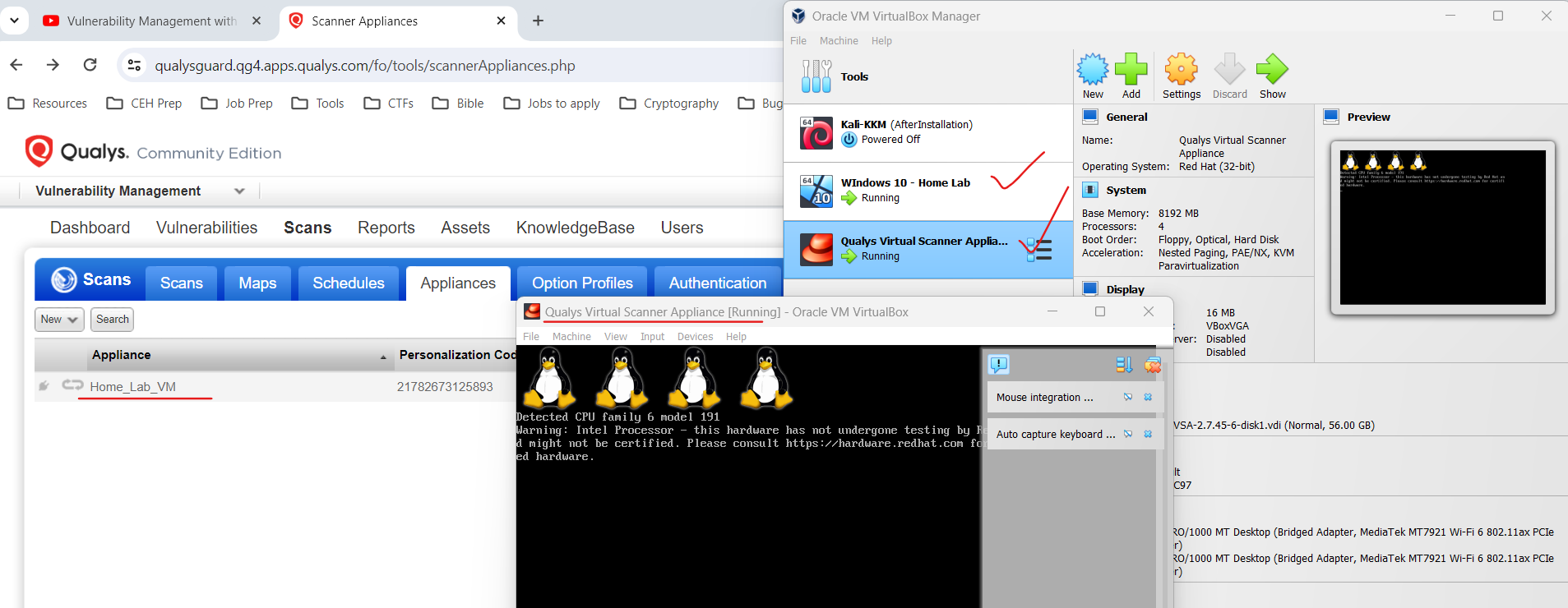This screenshot has width=1568, height=608.
Task: Click the System section icon
Action: 1090,190
